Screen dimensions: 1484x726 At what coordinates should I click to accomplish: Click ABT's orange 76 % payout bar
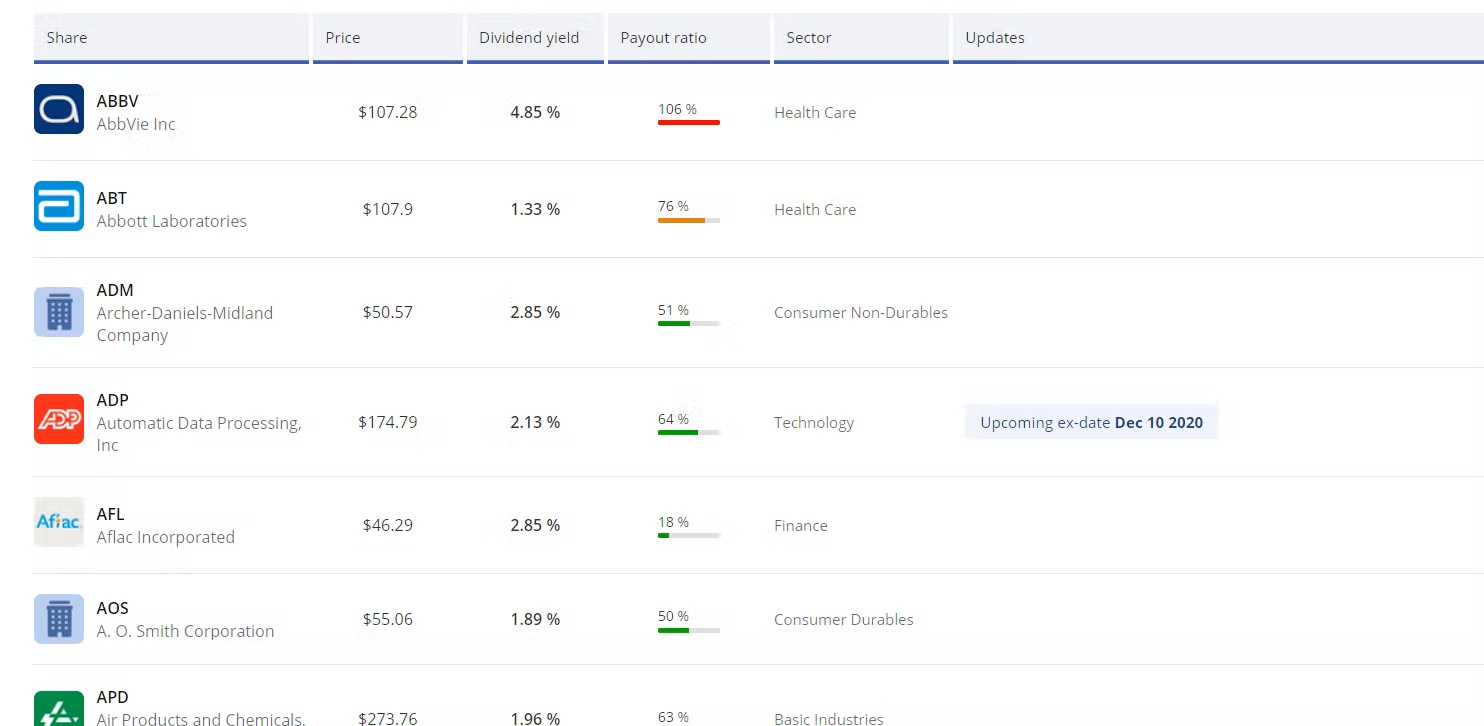689,220
